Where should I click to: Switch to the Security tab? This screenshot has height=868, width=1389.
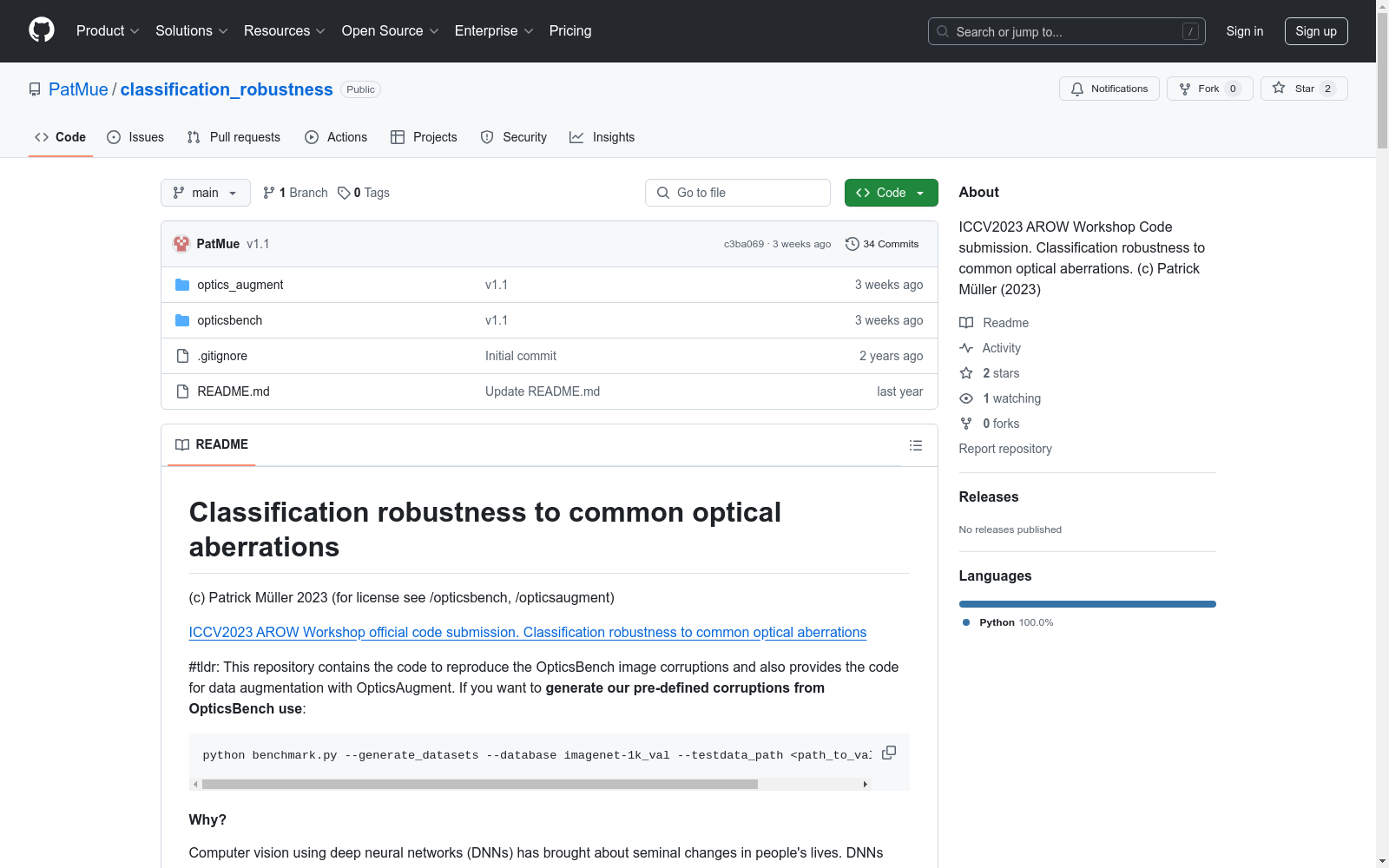pyautogui.click(x=514, y=137)
